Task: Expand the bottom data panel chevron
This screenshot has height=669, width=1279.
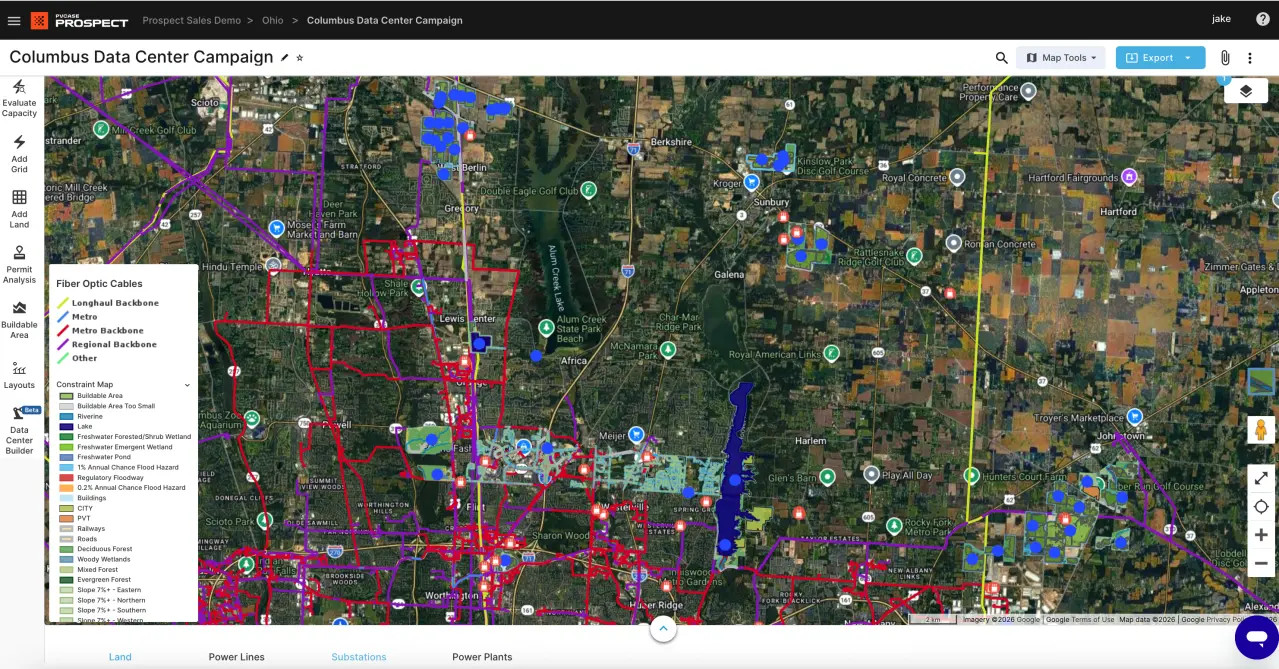Action: 663,630
